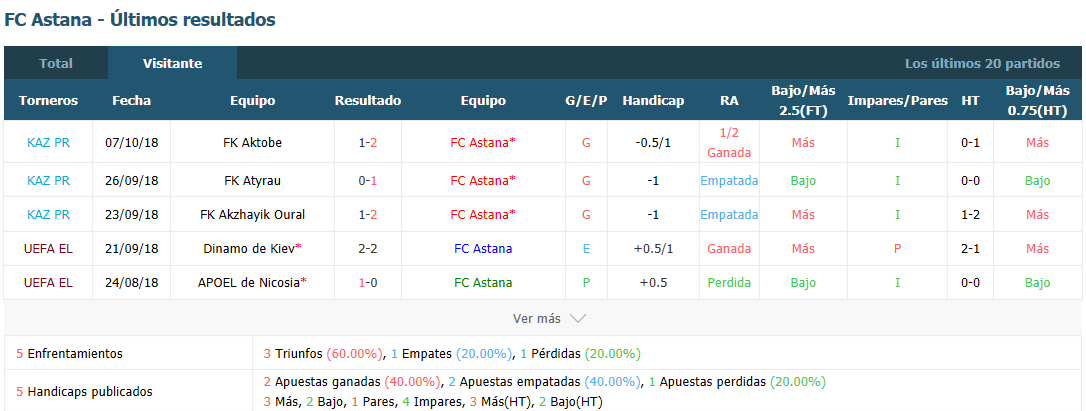
Task: Click the Impares/Pares column header
Action: point(898,100)
